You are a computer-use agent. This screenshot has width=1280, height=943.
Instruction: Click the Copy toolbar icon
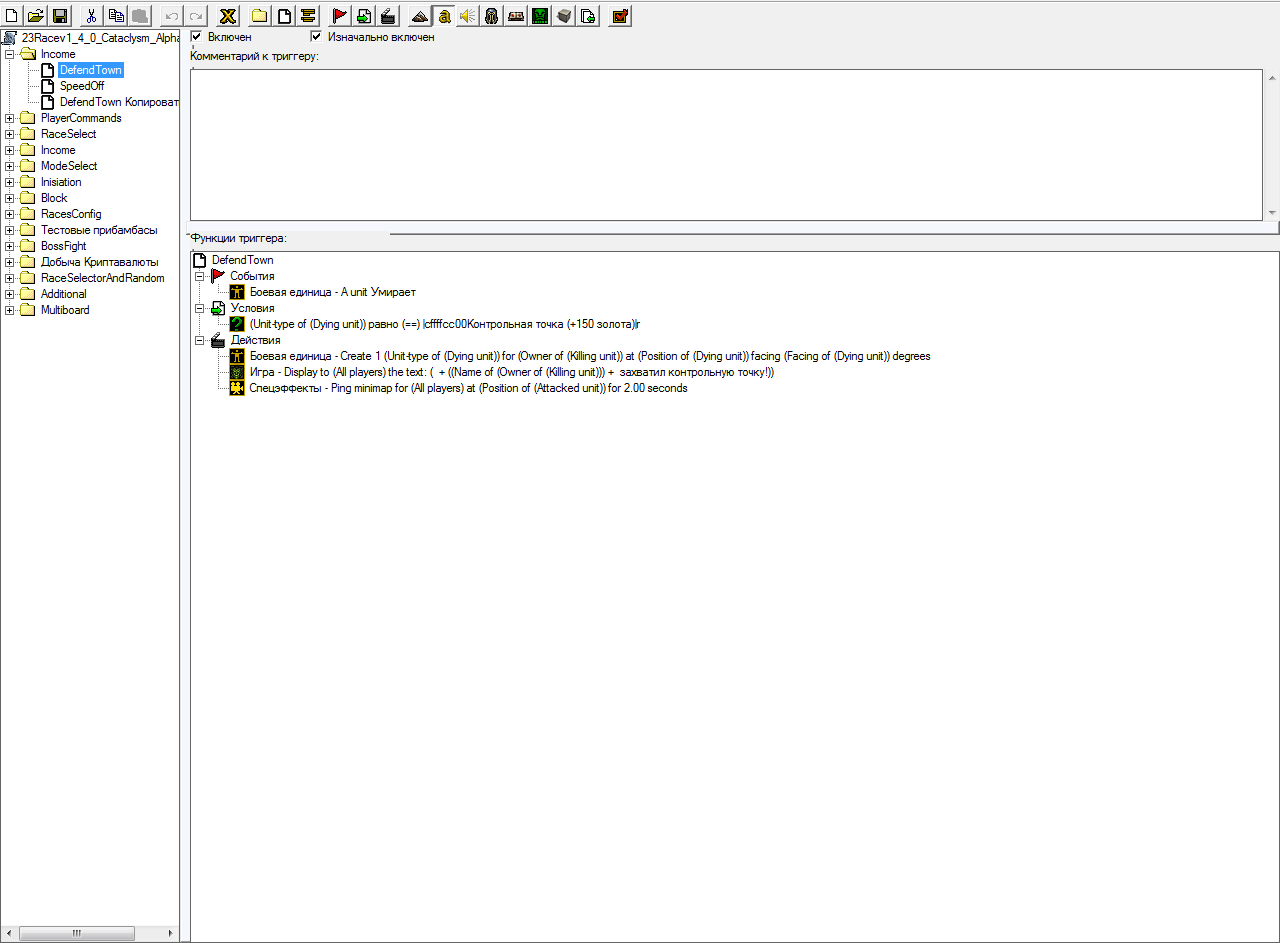pos(116,15)
